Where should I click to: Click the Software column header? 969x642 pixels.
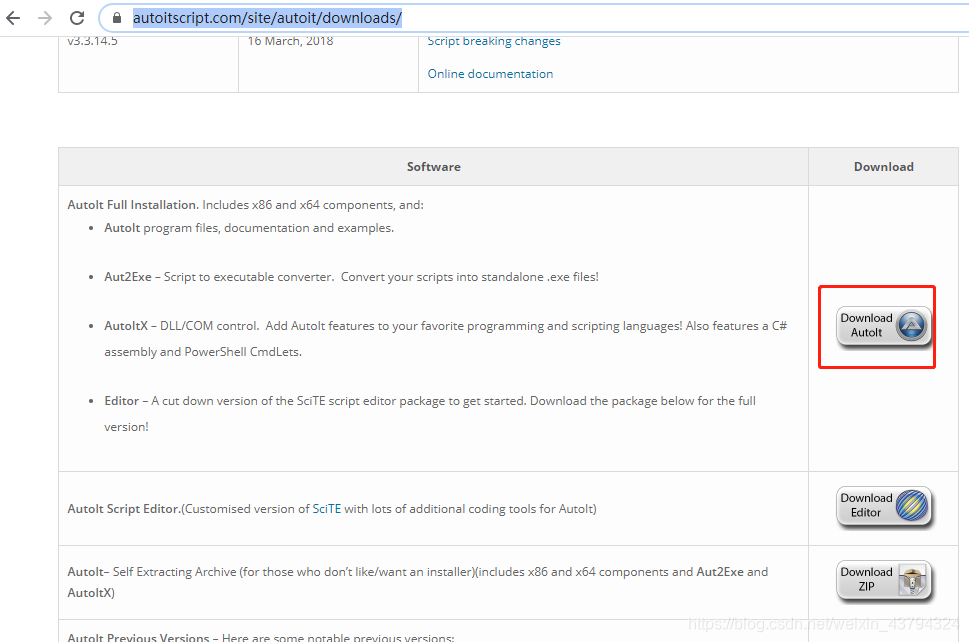[433, 167]
